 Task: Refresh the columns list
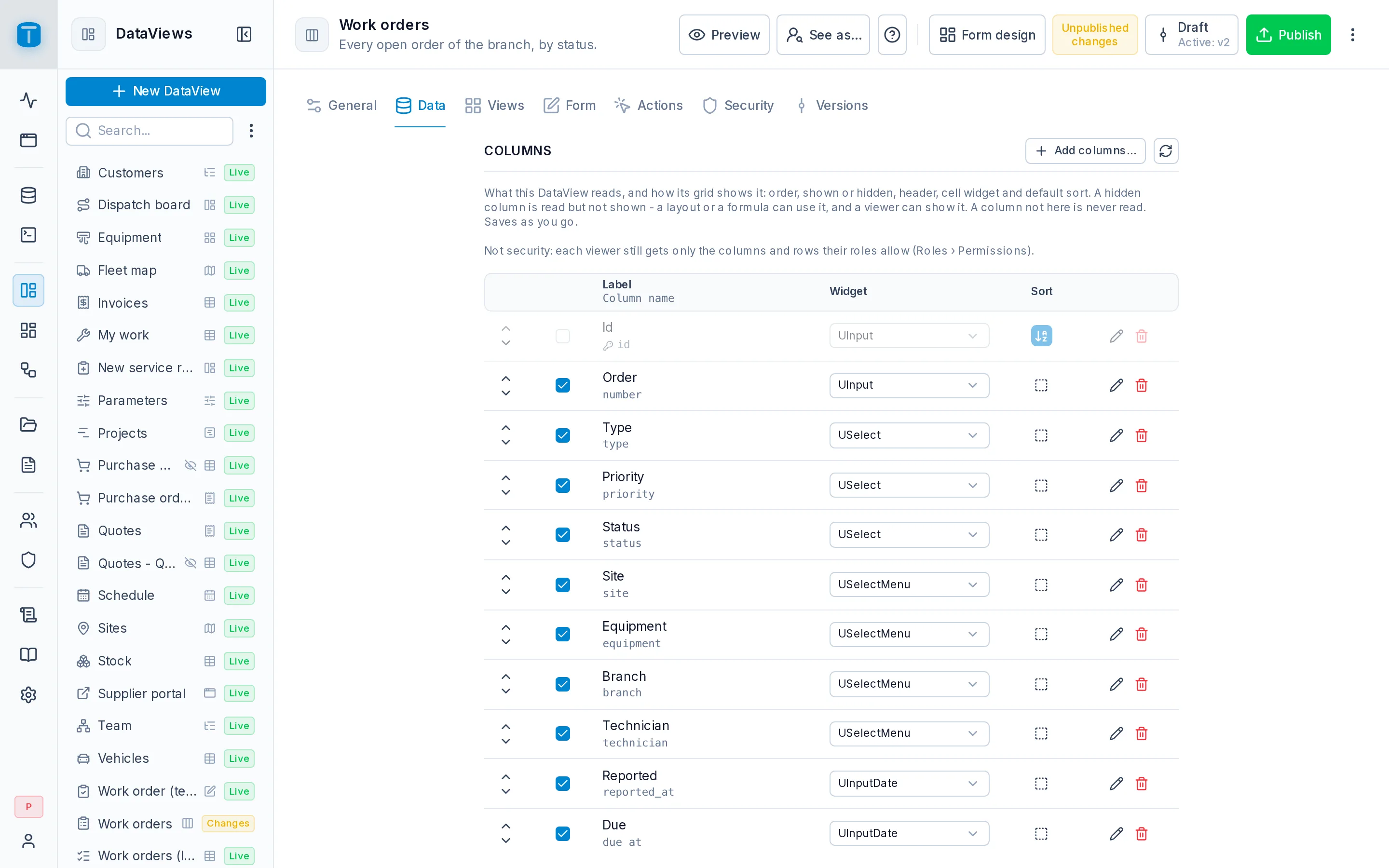point(1165,151)
